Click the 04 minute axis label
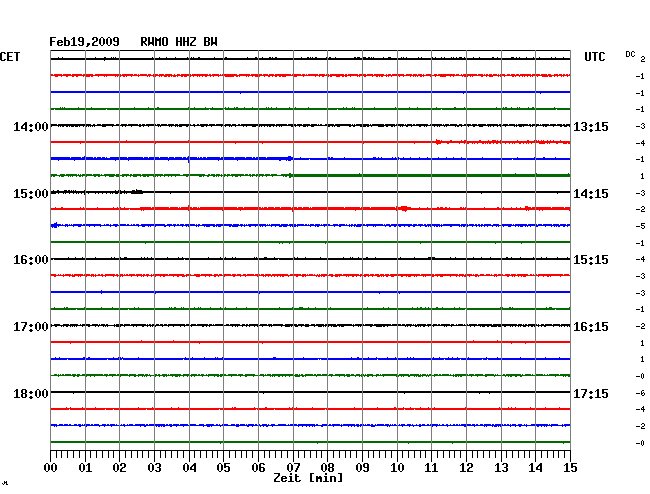The height and width of the screenshot is (494, 650). [189, 467]
